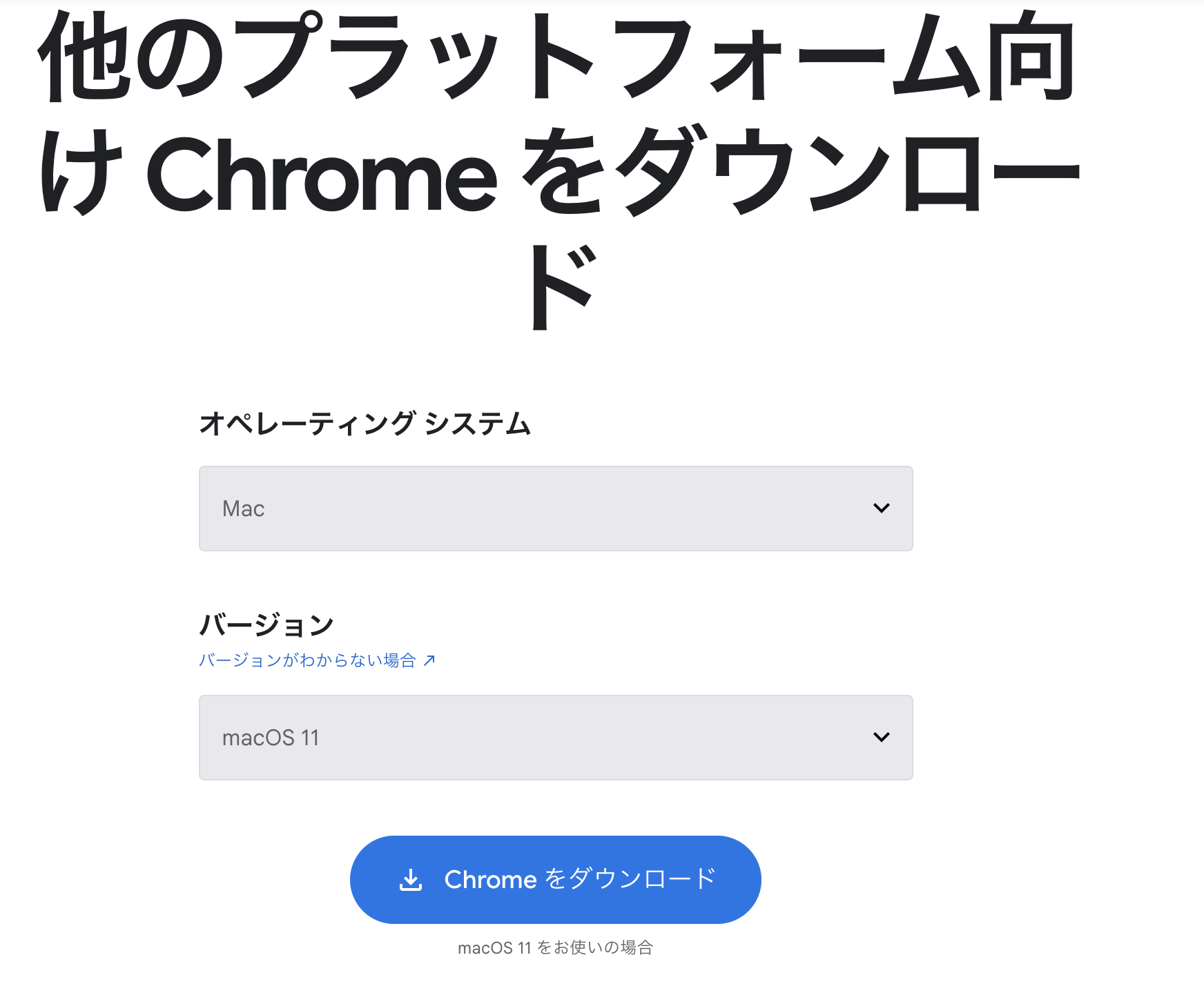This screenshot has height=984, width=1204.
Task: Click the caption "macOS 11 をお使いの場合"
Action: coord(555,948)
